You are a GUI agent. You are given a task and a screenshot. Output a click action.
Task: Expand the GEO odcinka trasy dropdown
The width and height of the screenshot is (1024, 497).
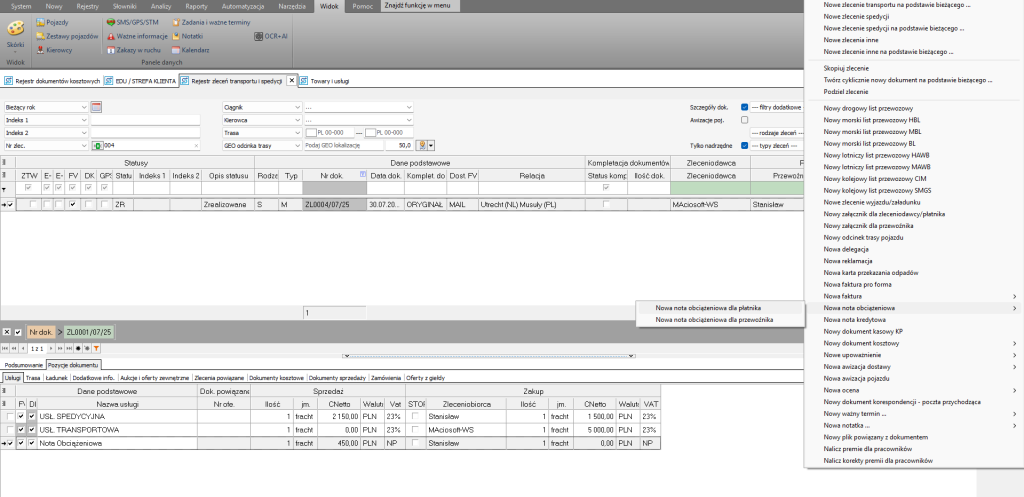coord(297,145)
